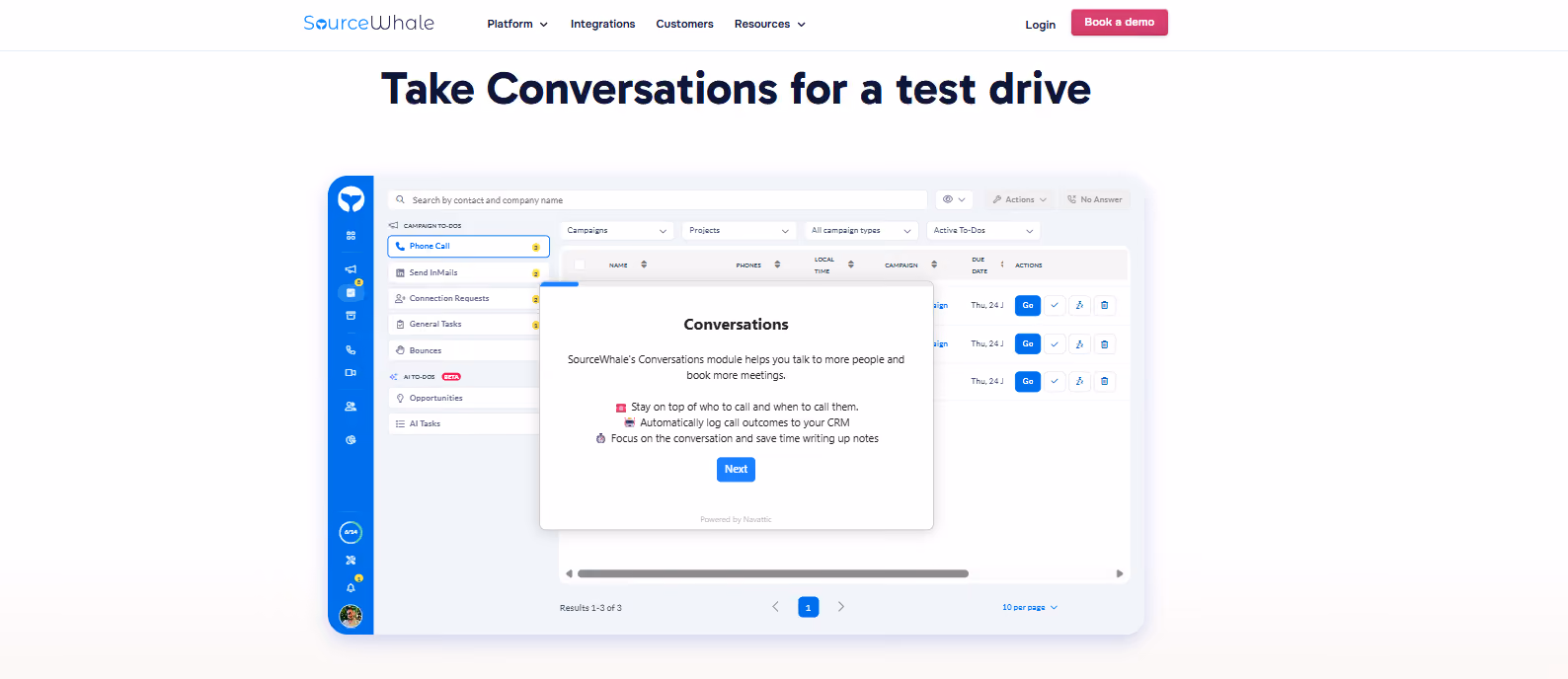The height and width of the screenshot is (679, 1568).
Task: Delete the middle row to-do with trash icon
Action: [x=1105, y=343]
